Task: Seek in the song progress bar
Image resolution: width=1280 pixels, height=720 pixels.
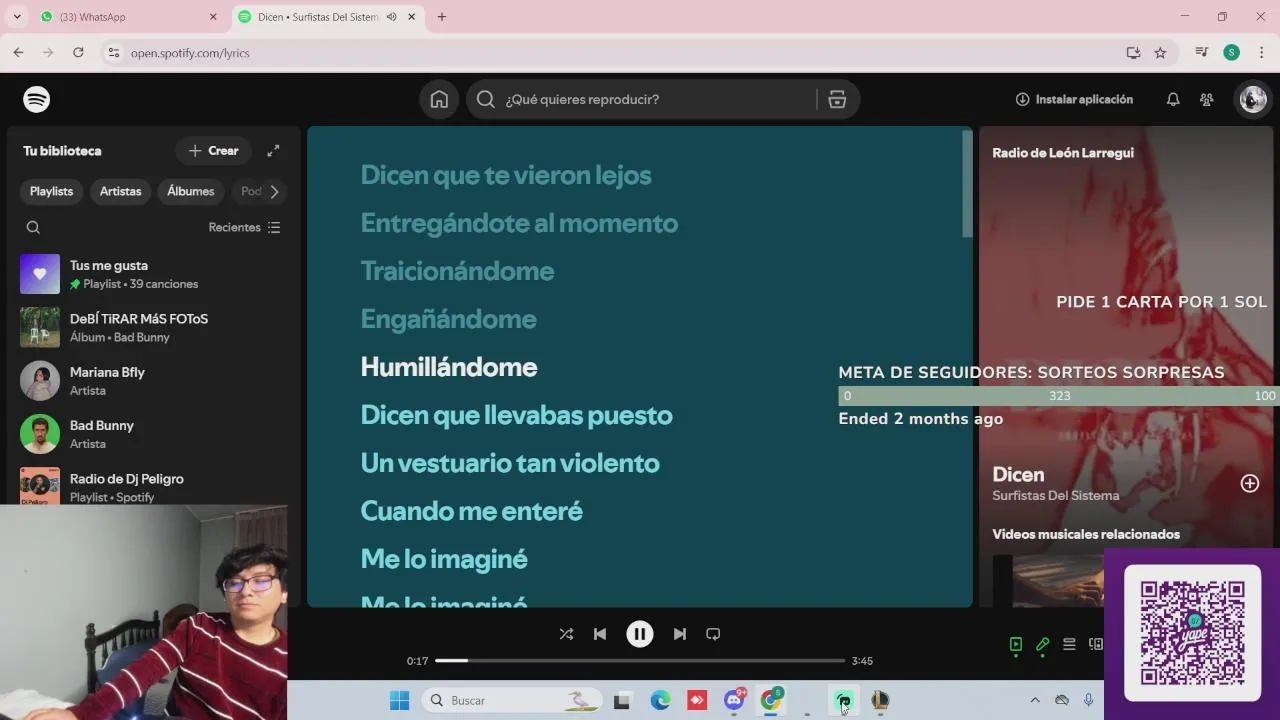Action: (640, 660)
